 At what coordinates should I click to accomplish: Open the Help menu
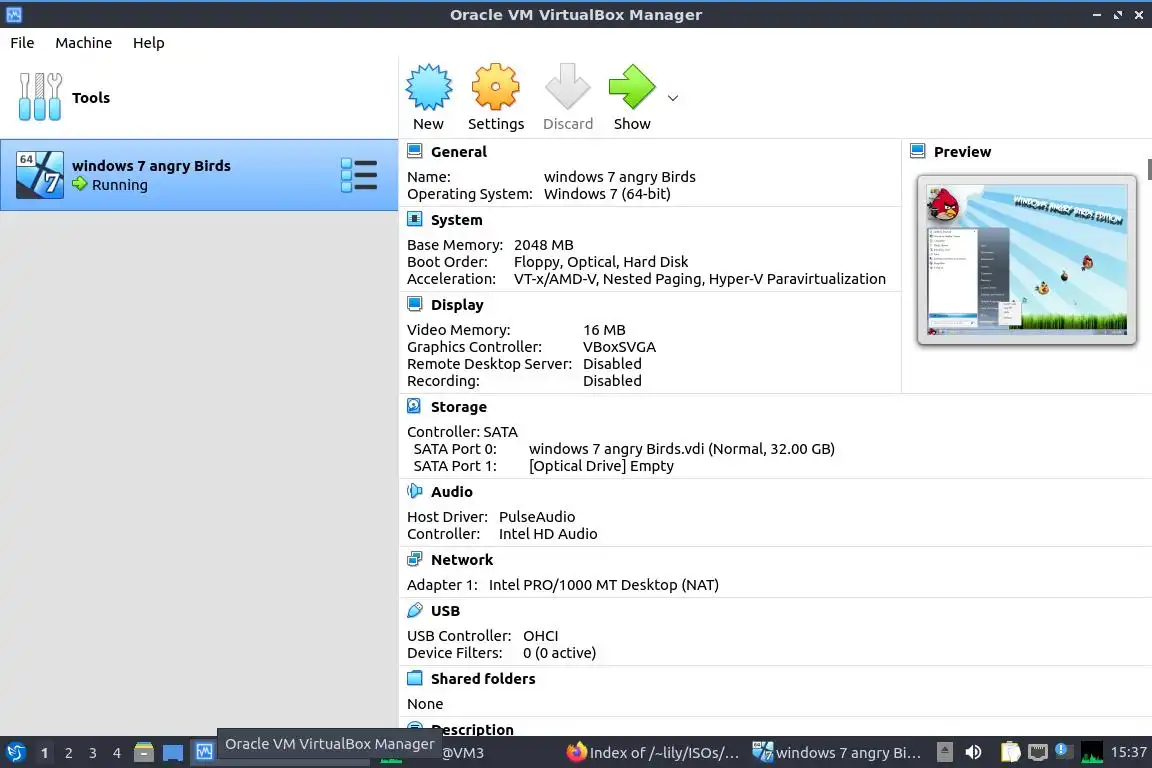coord(148,43)
